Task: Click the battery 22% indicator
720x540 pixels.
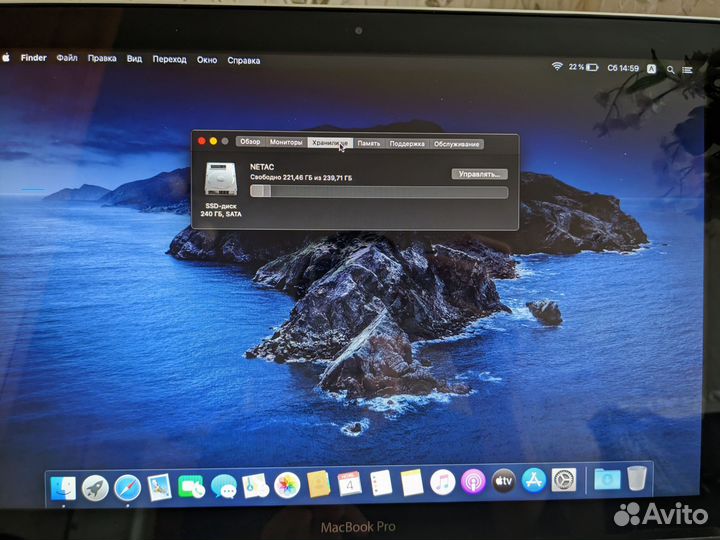Action: click(584, 67)
